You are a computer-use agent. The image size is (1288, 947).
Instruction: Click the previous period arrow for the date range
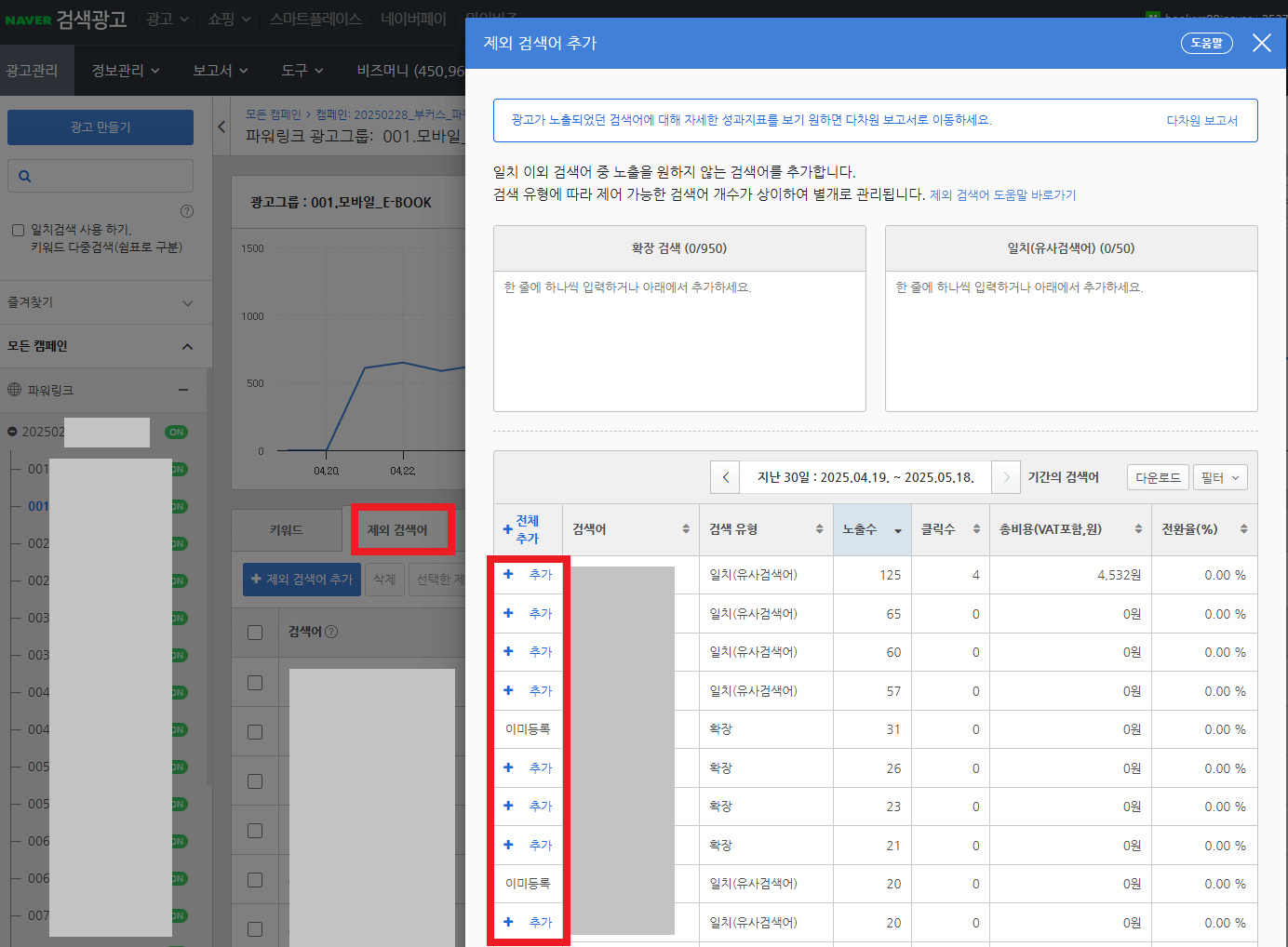(x=725, y=477)
